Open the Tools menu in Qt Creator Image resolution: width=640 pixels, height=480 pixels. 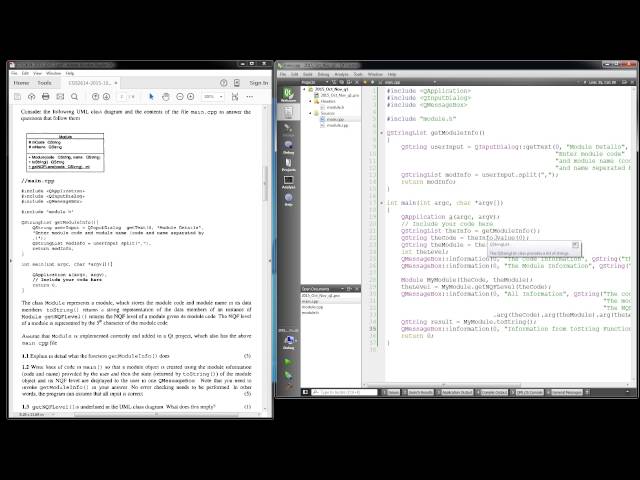tap(358, 74)
